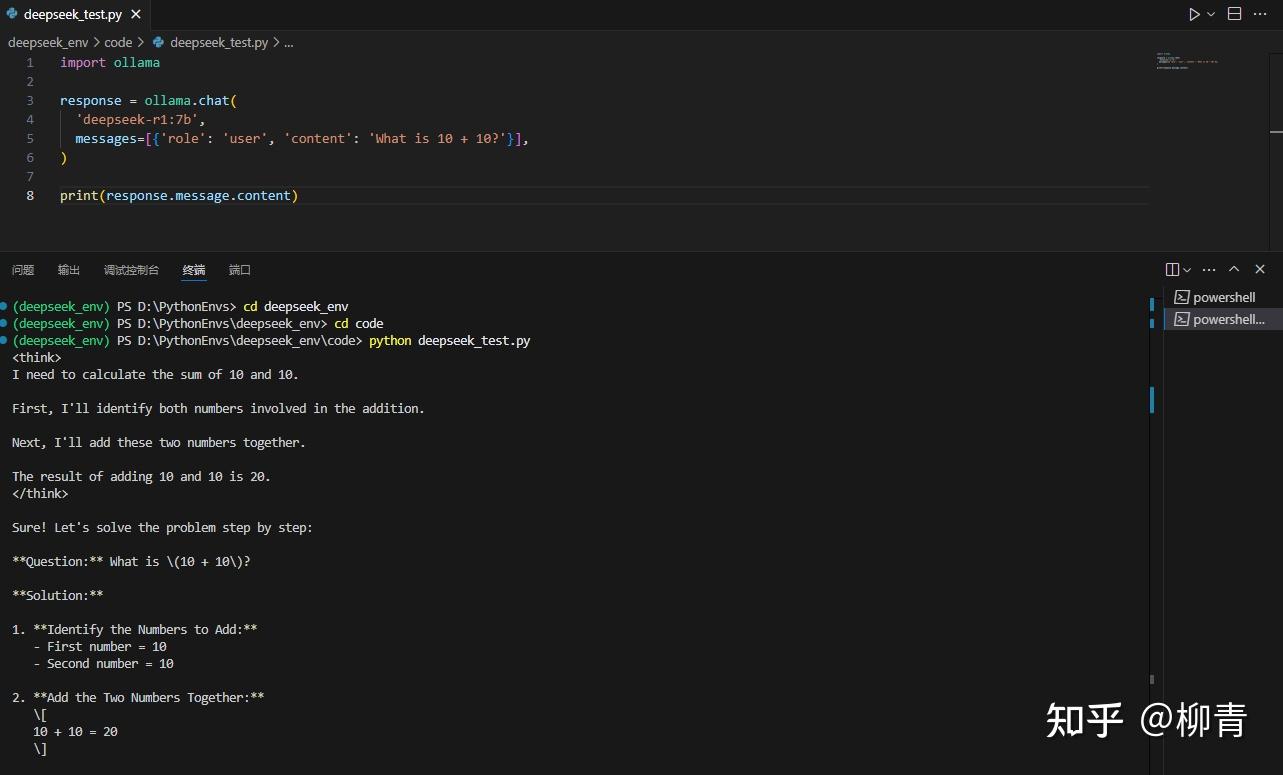Click the powershell icon beside the first terminal
The height and width of the screenshot is (775, 1283).
(x=1182, y=297)
